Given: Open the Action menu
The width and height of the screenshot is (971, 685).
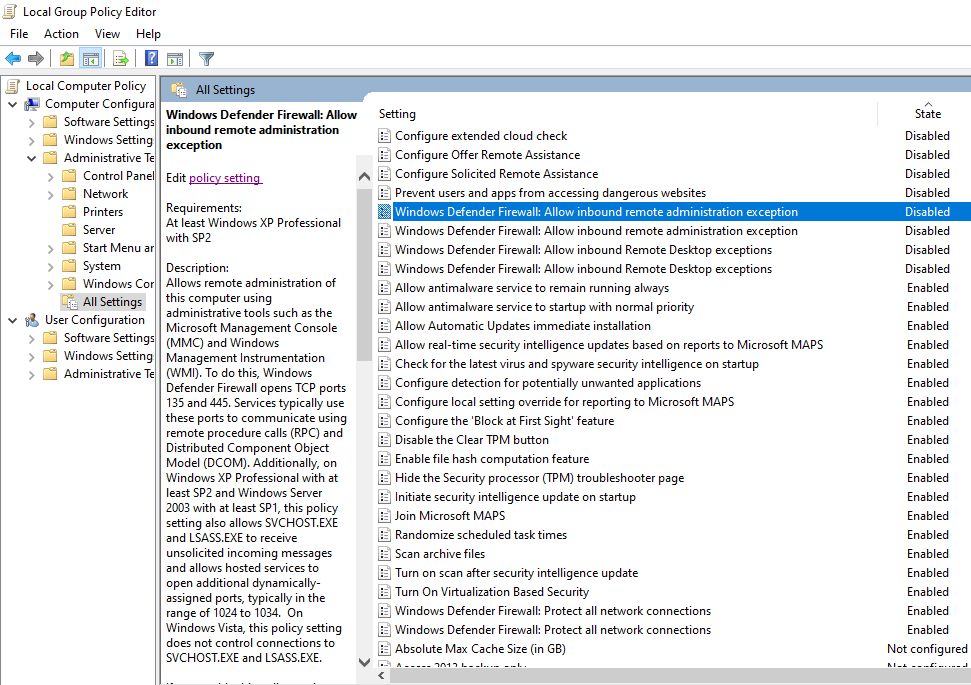Looking at the screenshot, I should pyautogui.click(x=61, y=33).
